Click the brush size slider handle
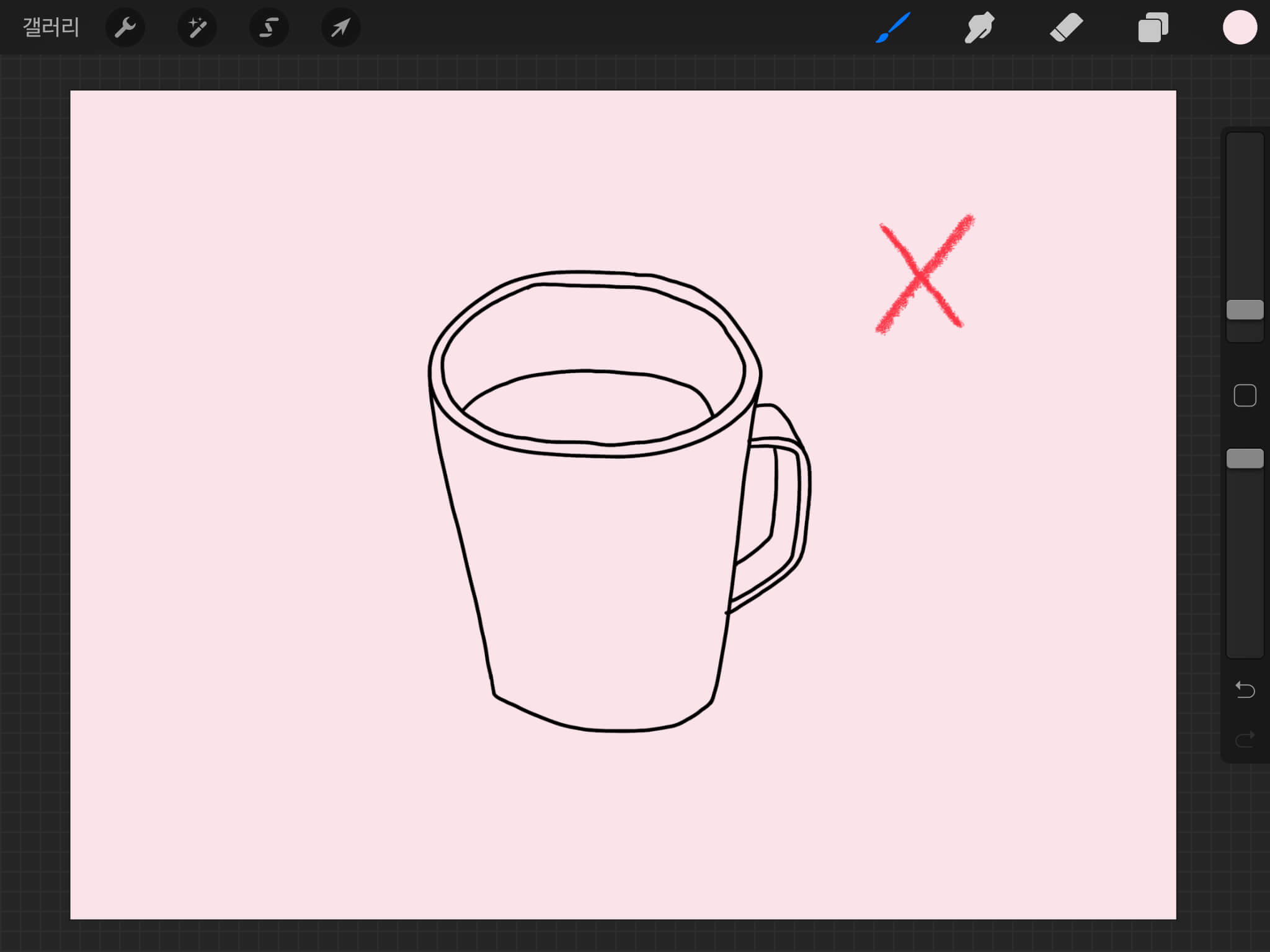The width and height of the screenshot is (1270, 952). pyautogui.click(x=1245, y=310)
